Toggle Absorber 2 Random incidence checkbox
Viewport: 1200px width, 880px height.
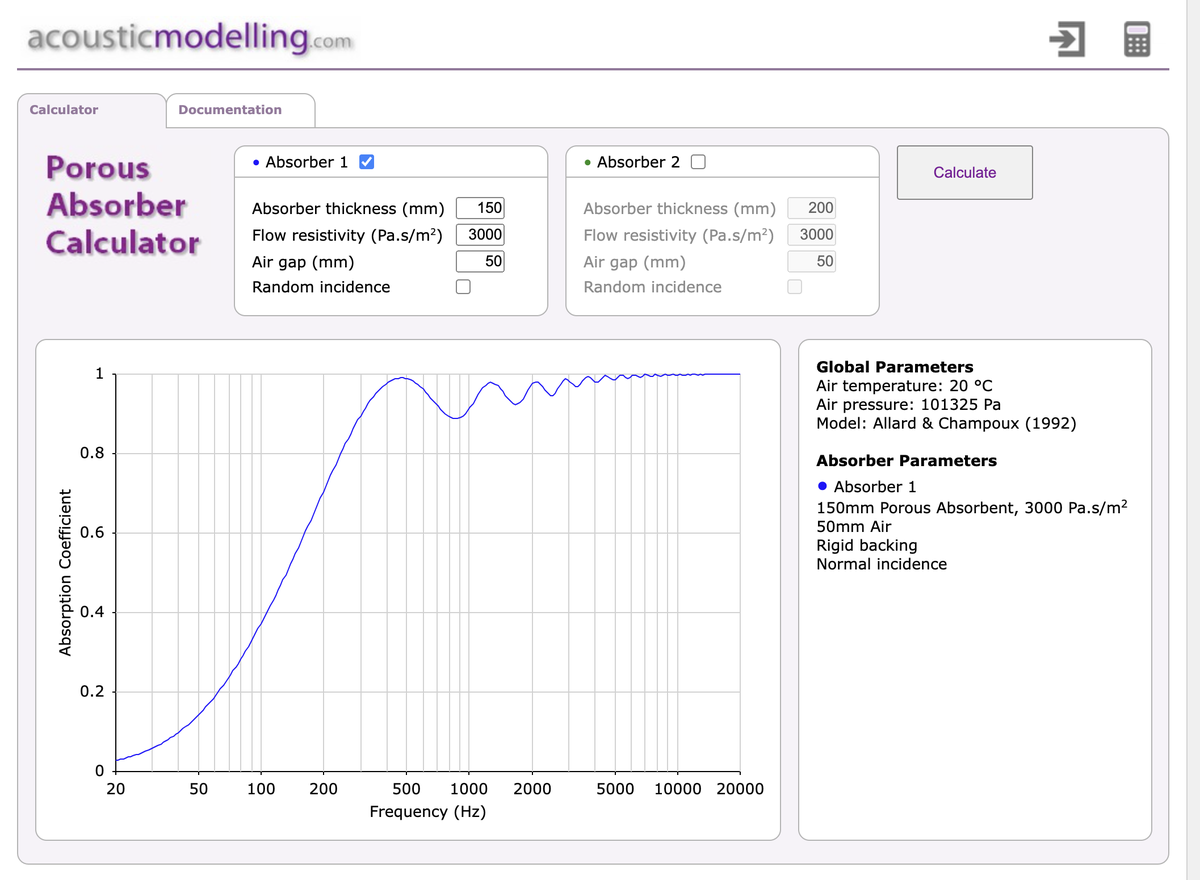794,287
